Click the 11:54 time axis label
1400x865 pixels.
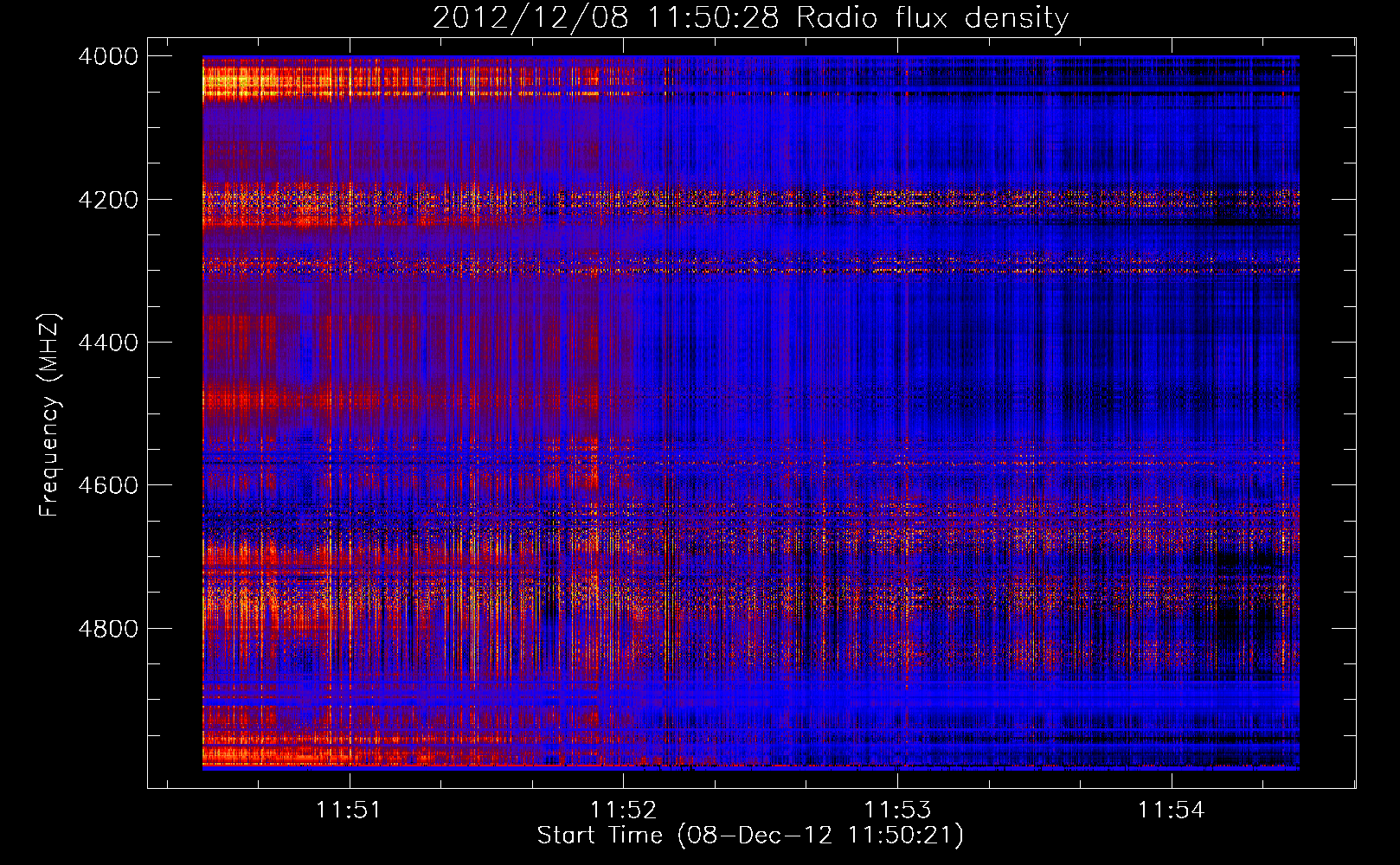1172,811
